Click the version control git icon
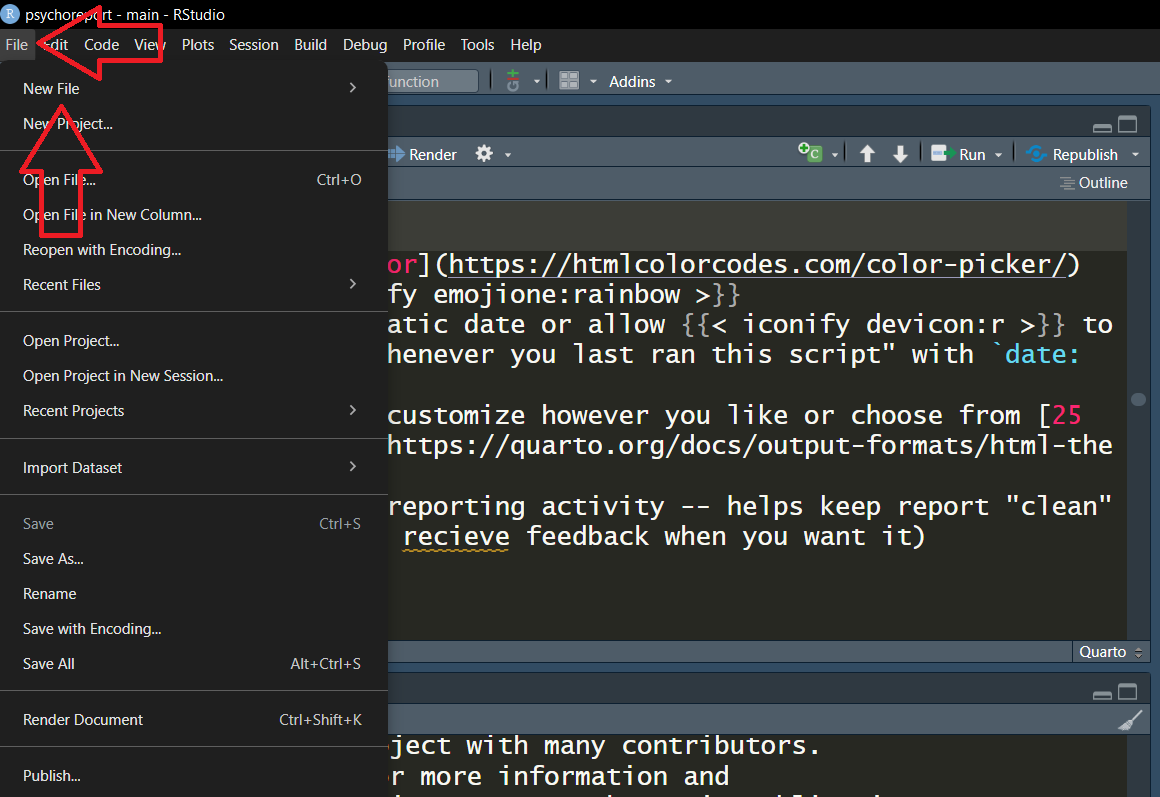This screenshot has height=797, width=1160. (513, 81)
